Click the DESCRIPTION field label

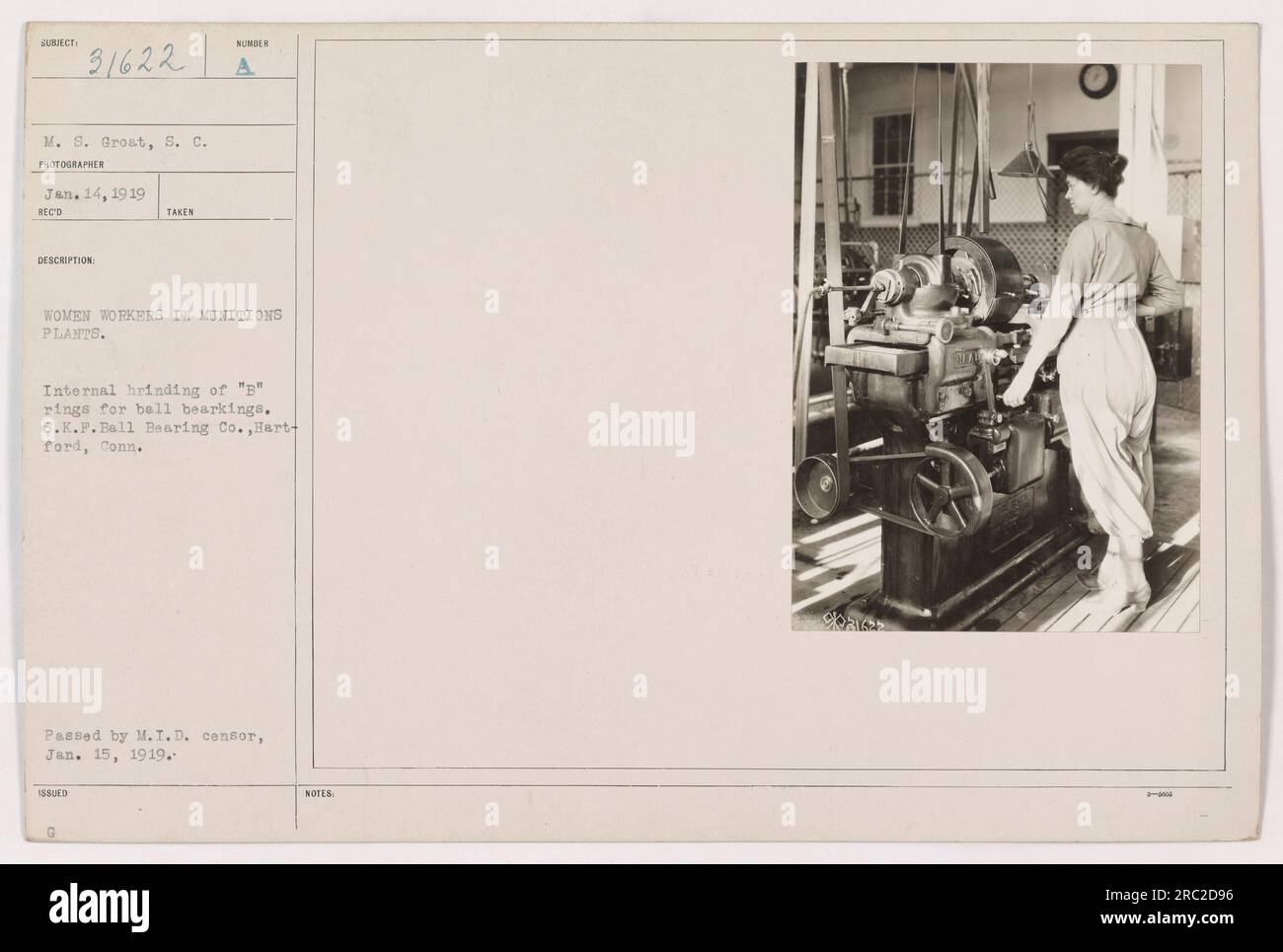pyautogui.click(x=68, y=261)
